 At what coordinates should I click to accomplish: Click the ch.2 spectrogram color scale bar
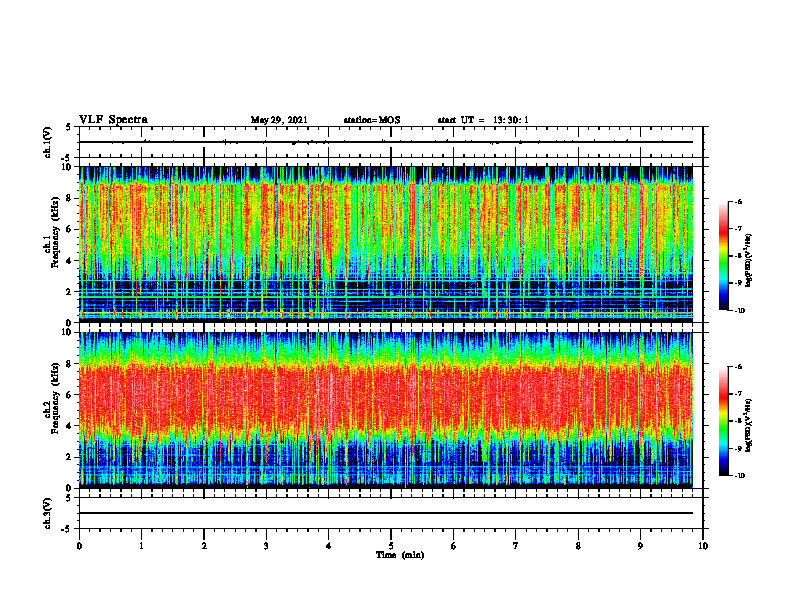[x=723, y=421]
